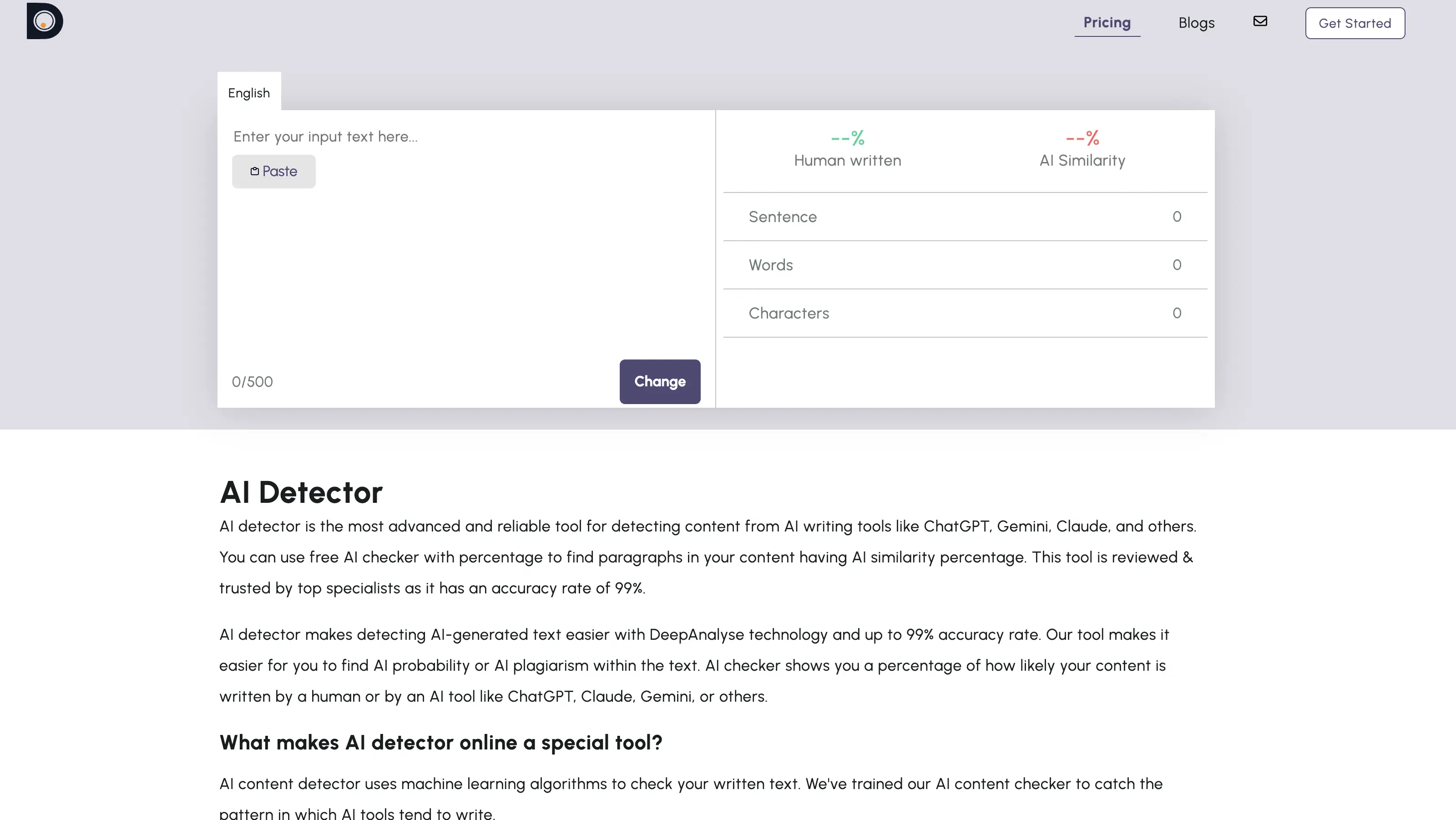Click the clipboard icon in Paste button
The width and height of the screenshot is (1456, 820).
255,171
